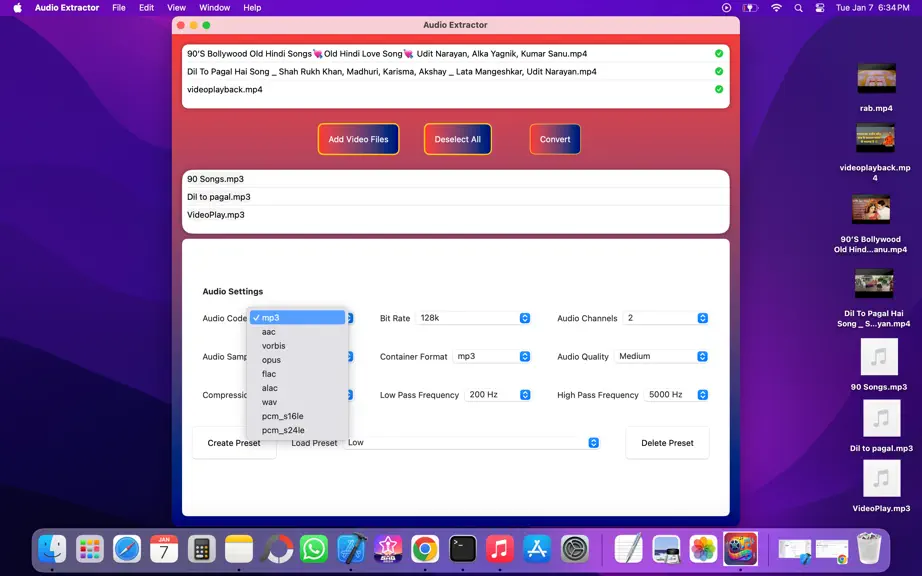
Task: Click Audio Extractor icon in dock
Action: [740, 548]
